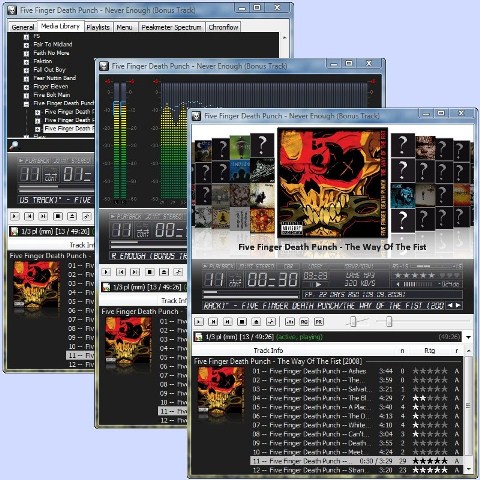Stop playback using front window stop button
This screenshot has width=480, height=480.
tap(242, 322)
